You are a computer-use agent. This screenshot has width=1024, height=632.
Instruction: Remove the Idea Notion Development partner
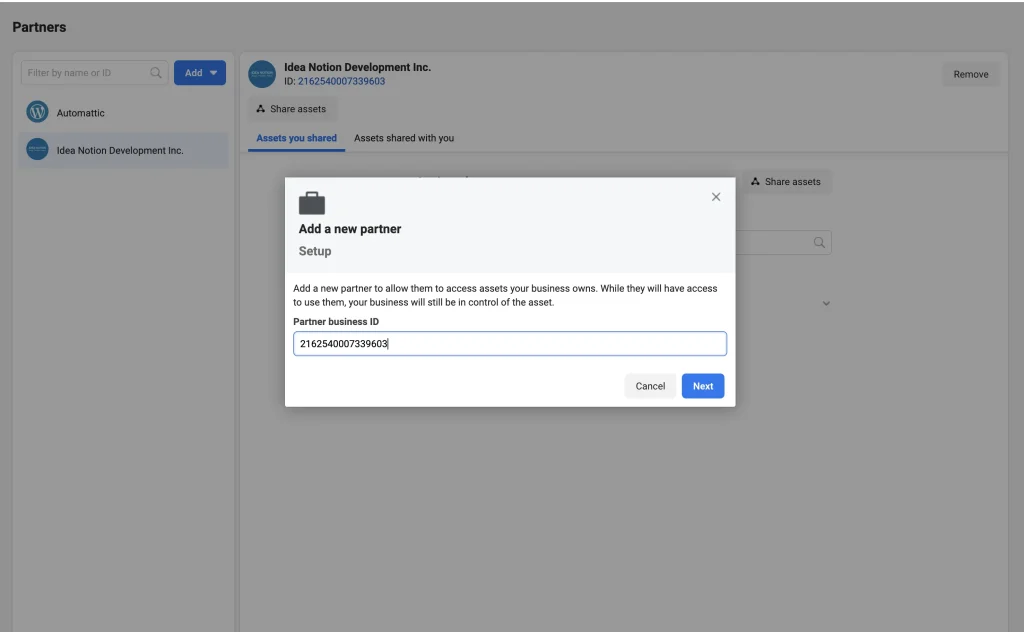click(x=970, y=74)
